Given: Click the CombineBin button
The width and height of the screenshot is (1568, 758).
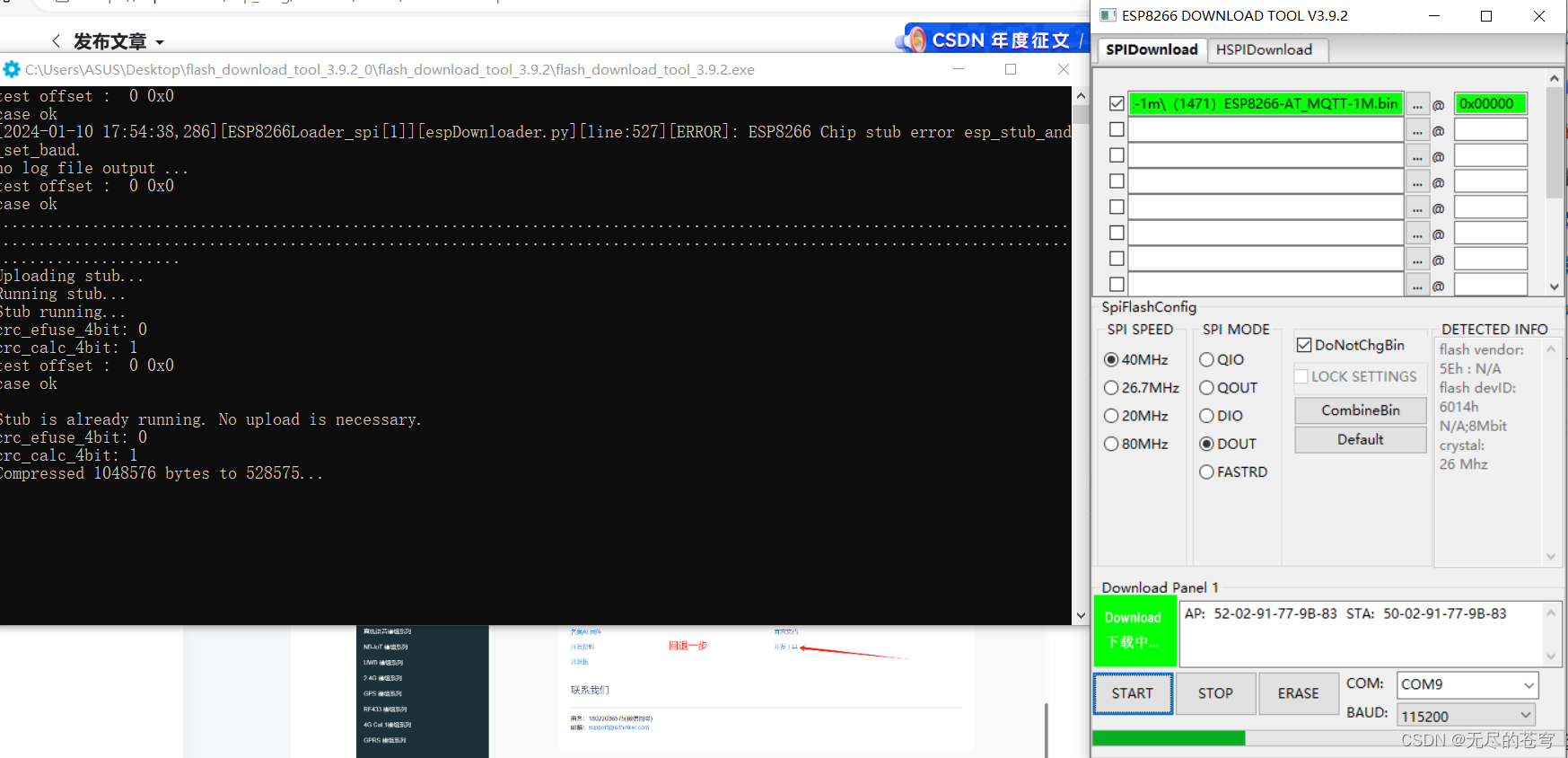Looking at the screenshot, I should pos(1361,410).
